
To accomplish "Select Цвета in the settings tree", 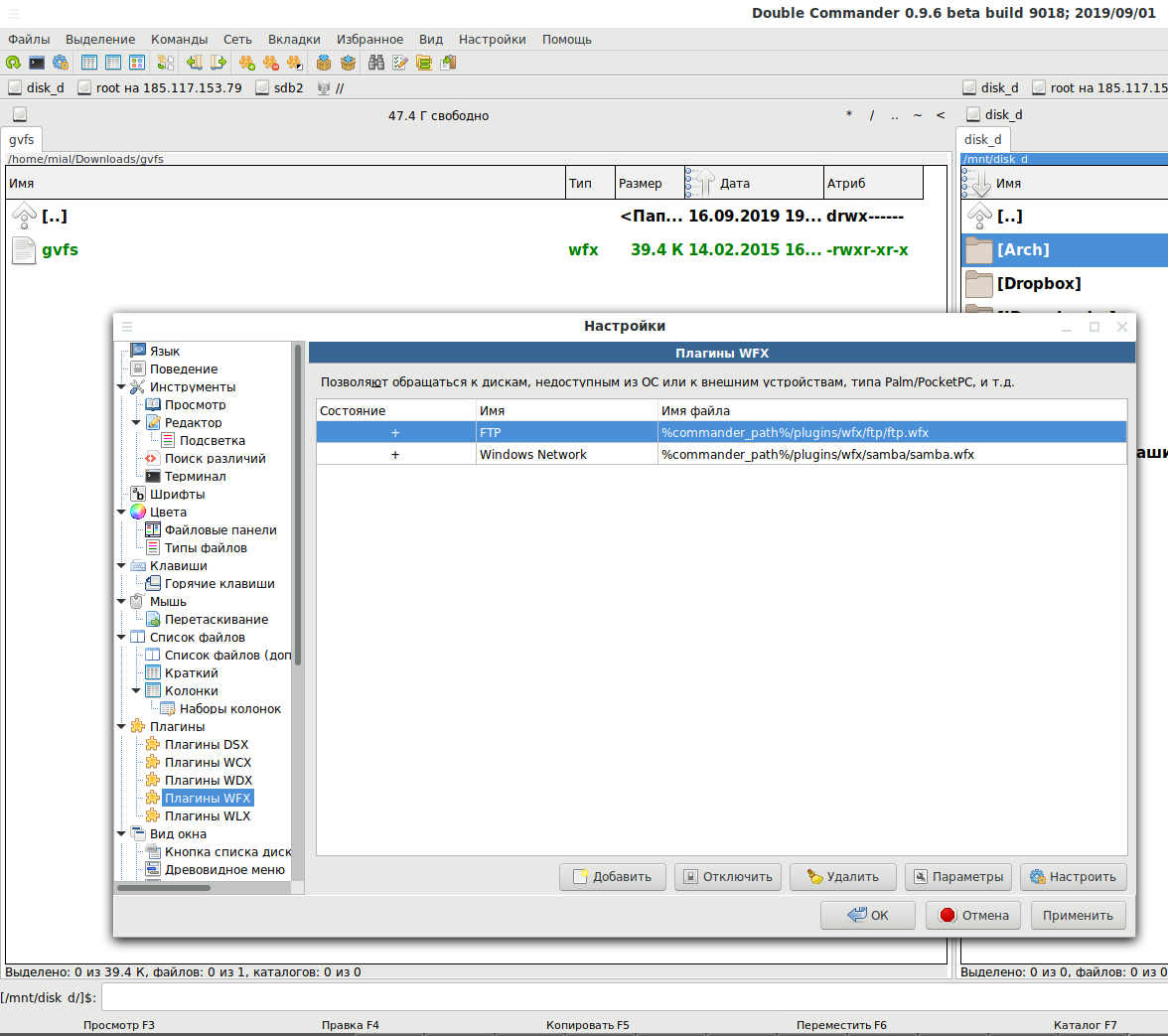I will pyautogui.click(x=168, y=512).
